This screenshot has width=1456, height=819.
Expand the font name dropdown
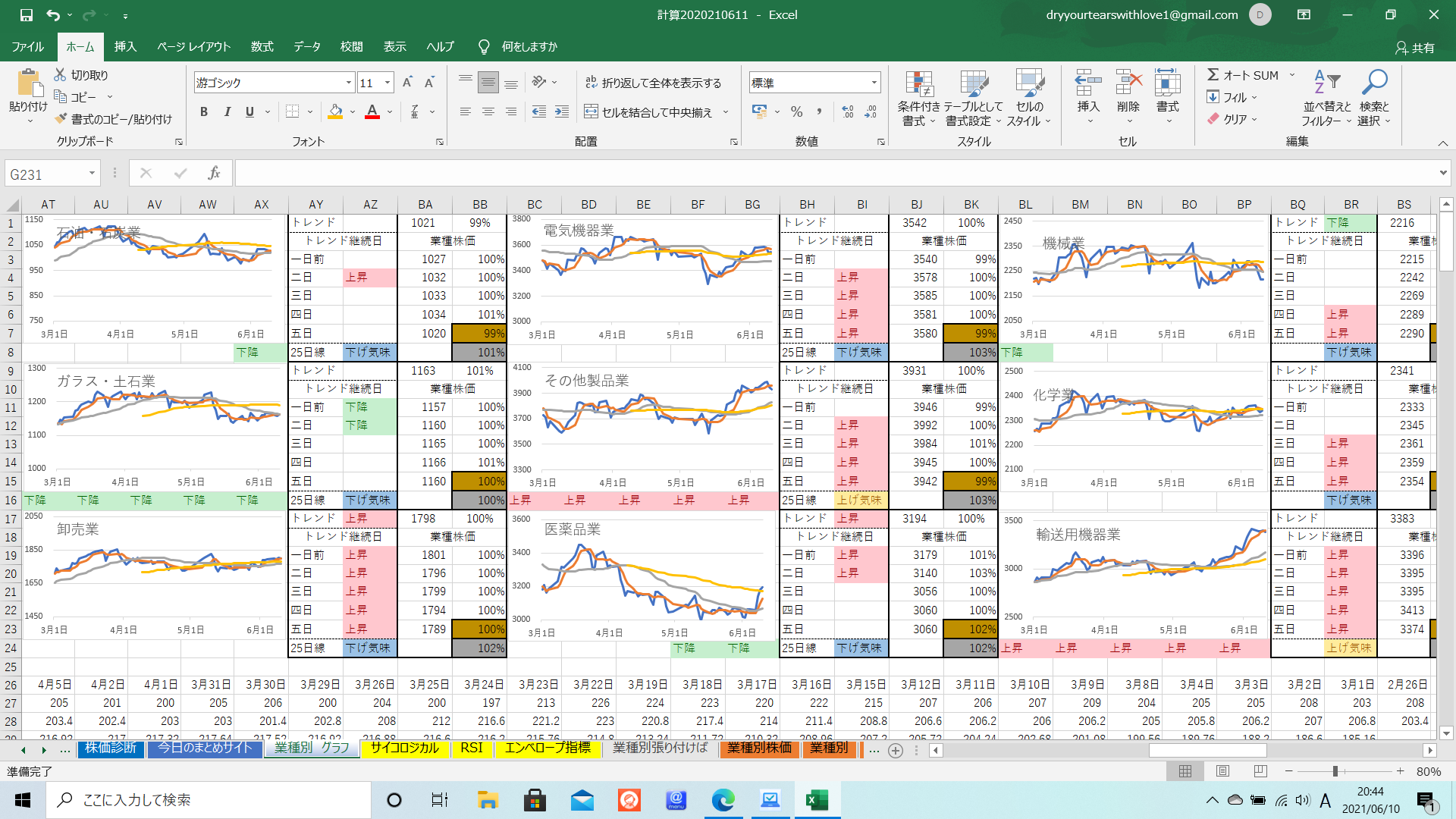(x=349, y=83)
